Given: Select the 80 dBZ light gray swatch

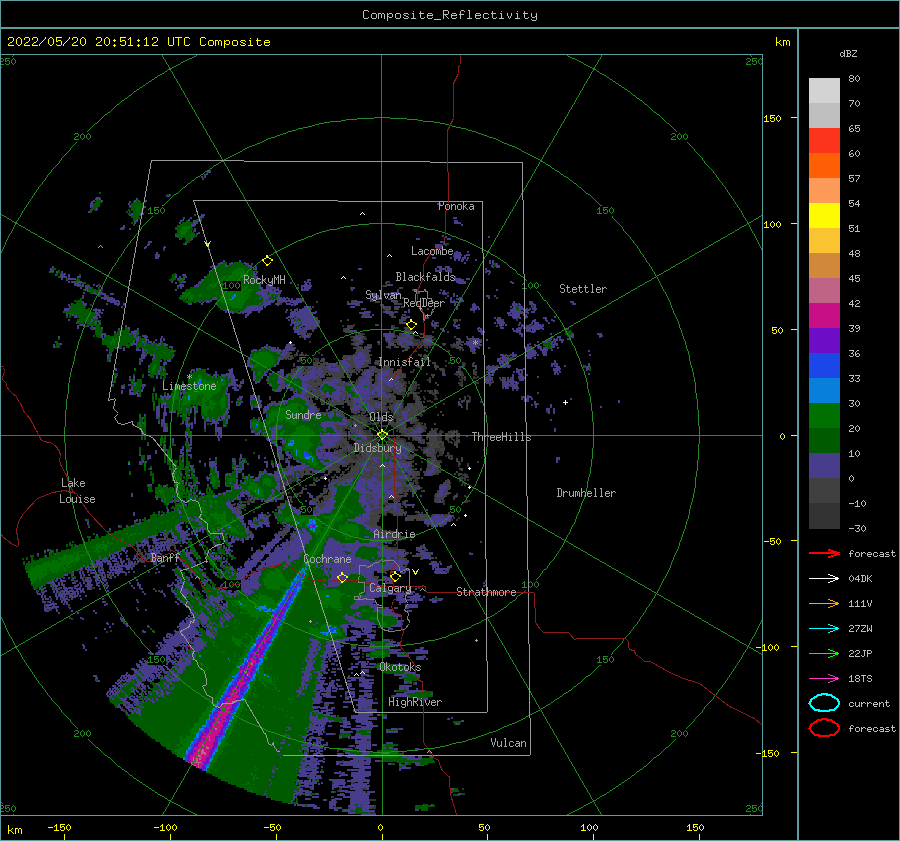Looking at the screenshot, I should 824,91.
